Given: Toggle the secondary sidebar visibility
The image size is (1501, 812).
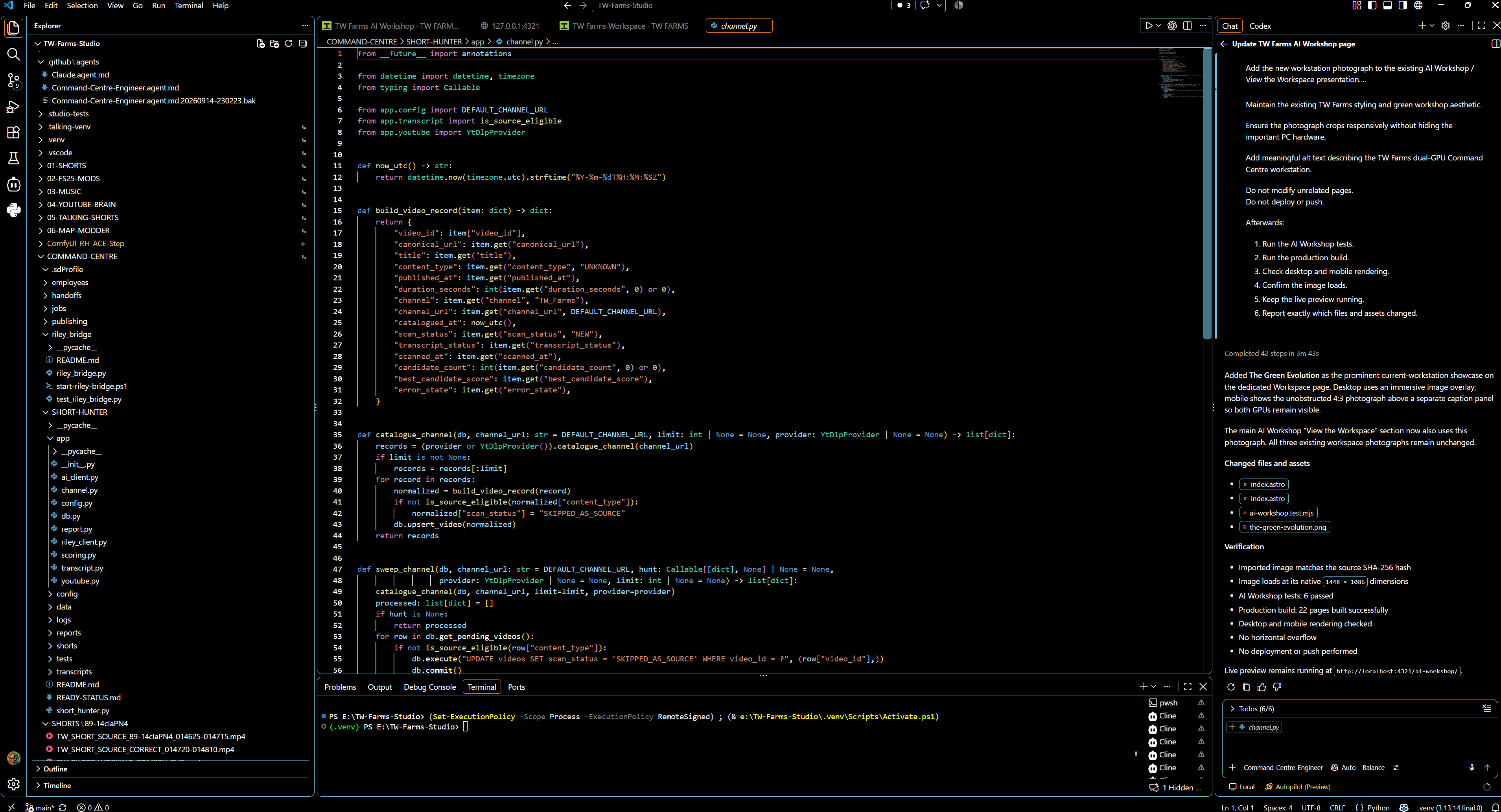Looking at the screenshot, I should 1403,5.
